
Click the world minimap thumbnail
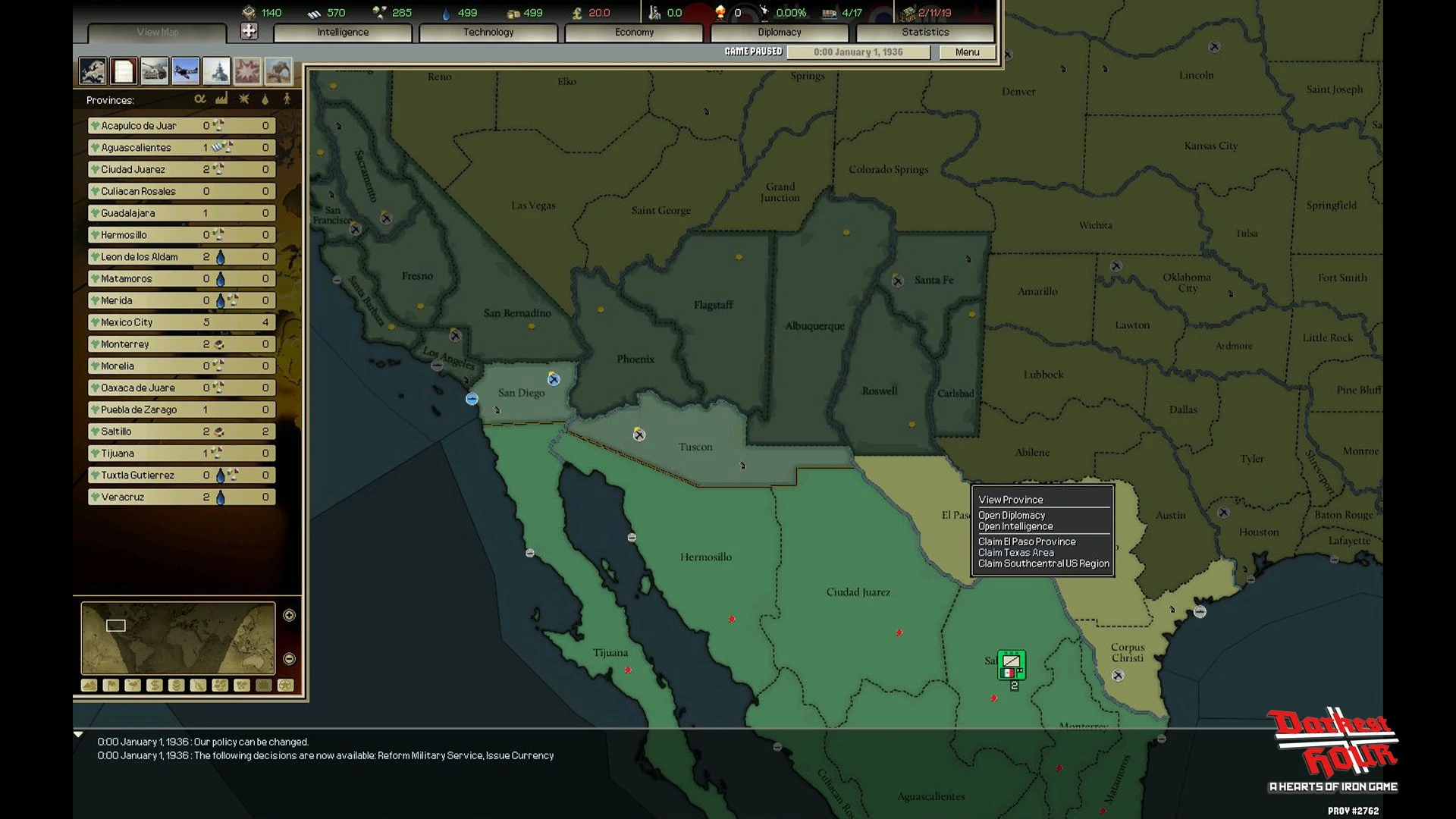tap(178, 638)
